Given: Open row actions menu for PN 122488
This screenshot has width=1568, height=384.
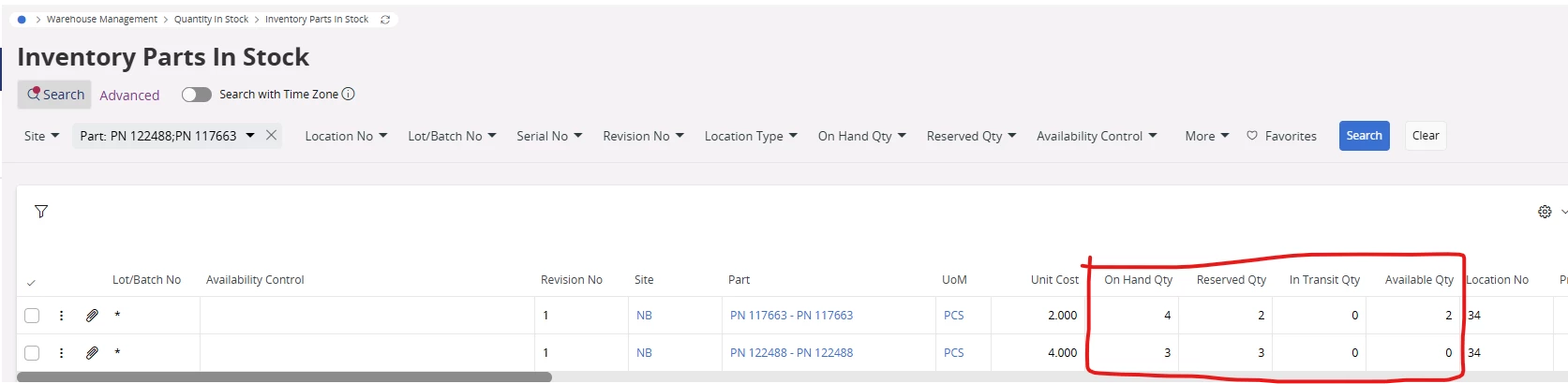Looking at the screenshot, I should (62, 353).
